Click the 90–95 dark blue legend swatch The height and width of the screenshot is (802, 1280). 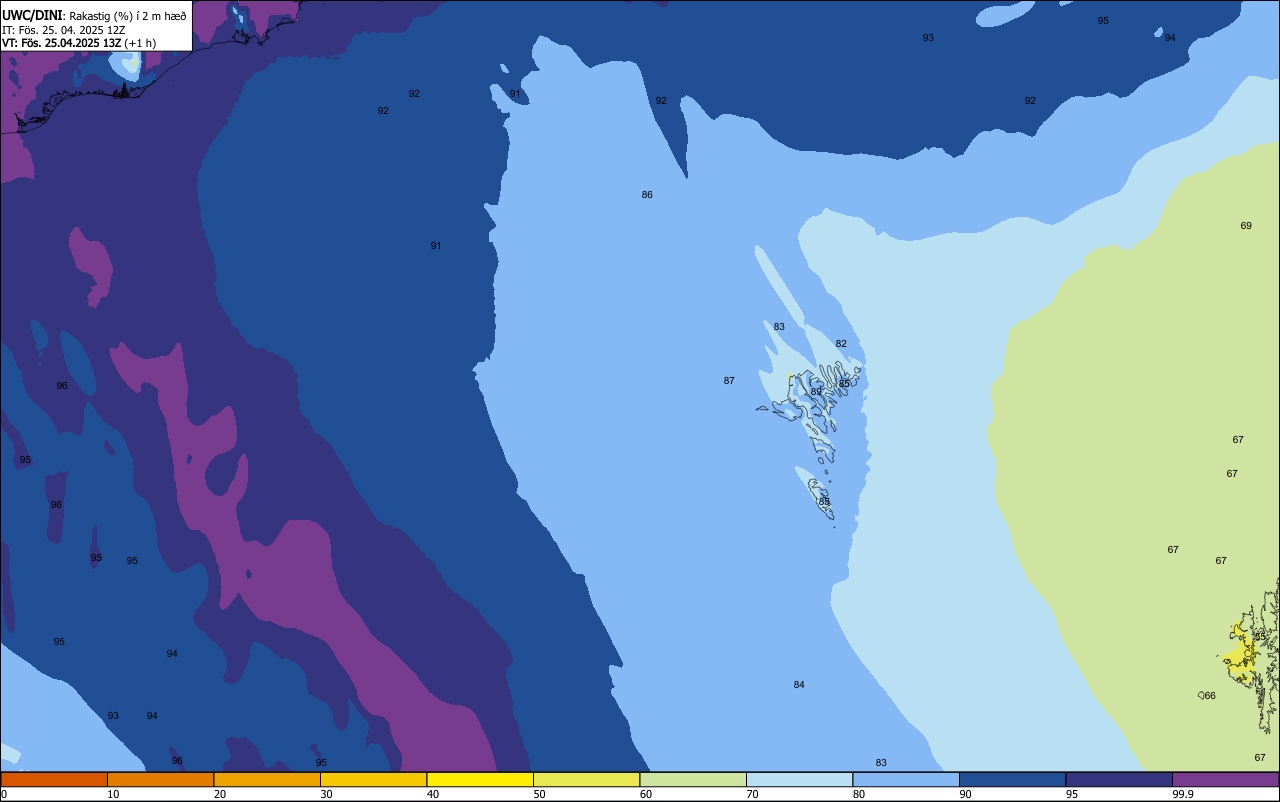click(1012, 779)
